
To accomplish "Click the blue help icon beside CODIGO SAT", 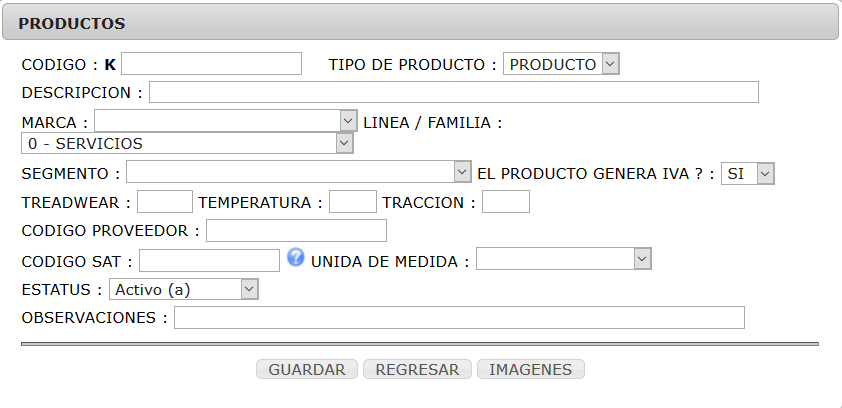I will [x=295, y=257].
